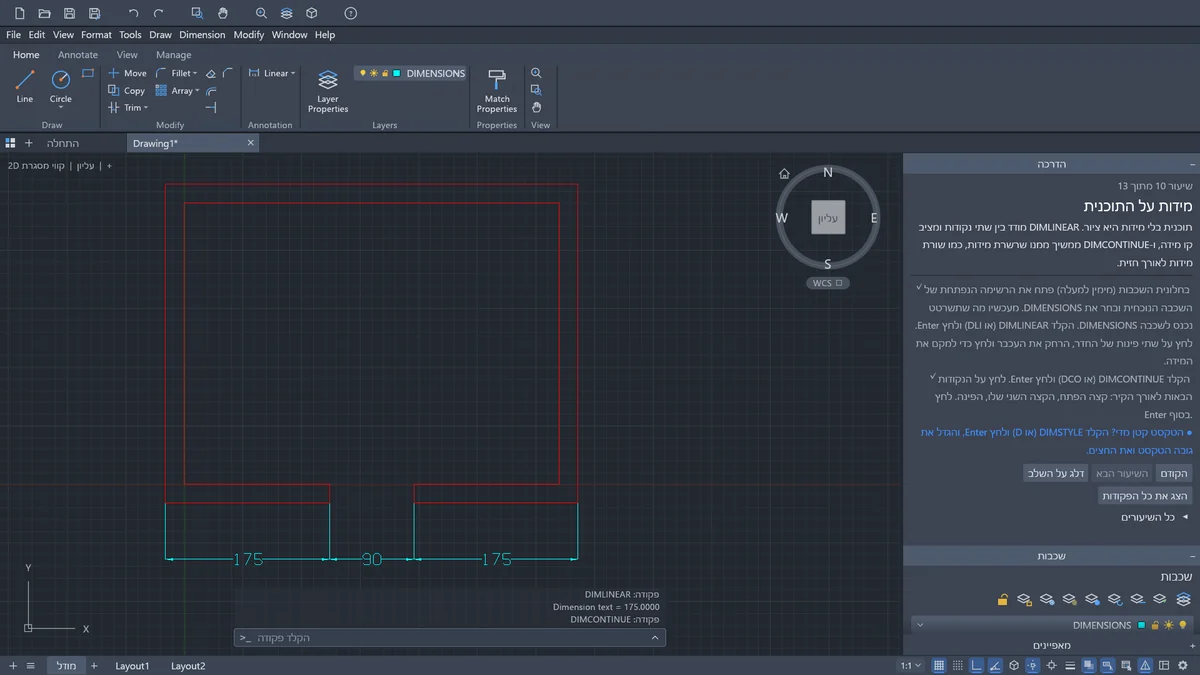Select the Erase tool in Modify panel
This screenshot has height=675, width=1200.
click(211, 74)
